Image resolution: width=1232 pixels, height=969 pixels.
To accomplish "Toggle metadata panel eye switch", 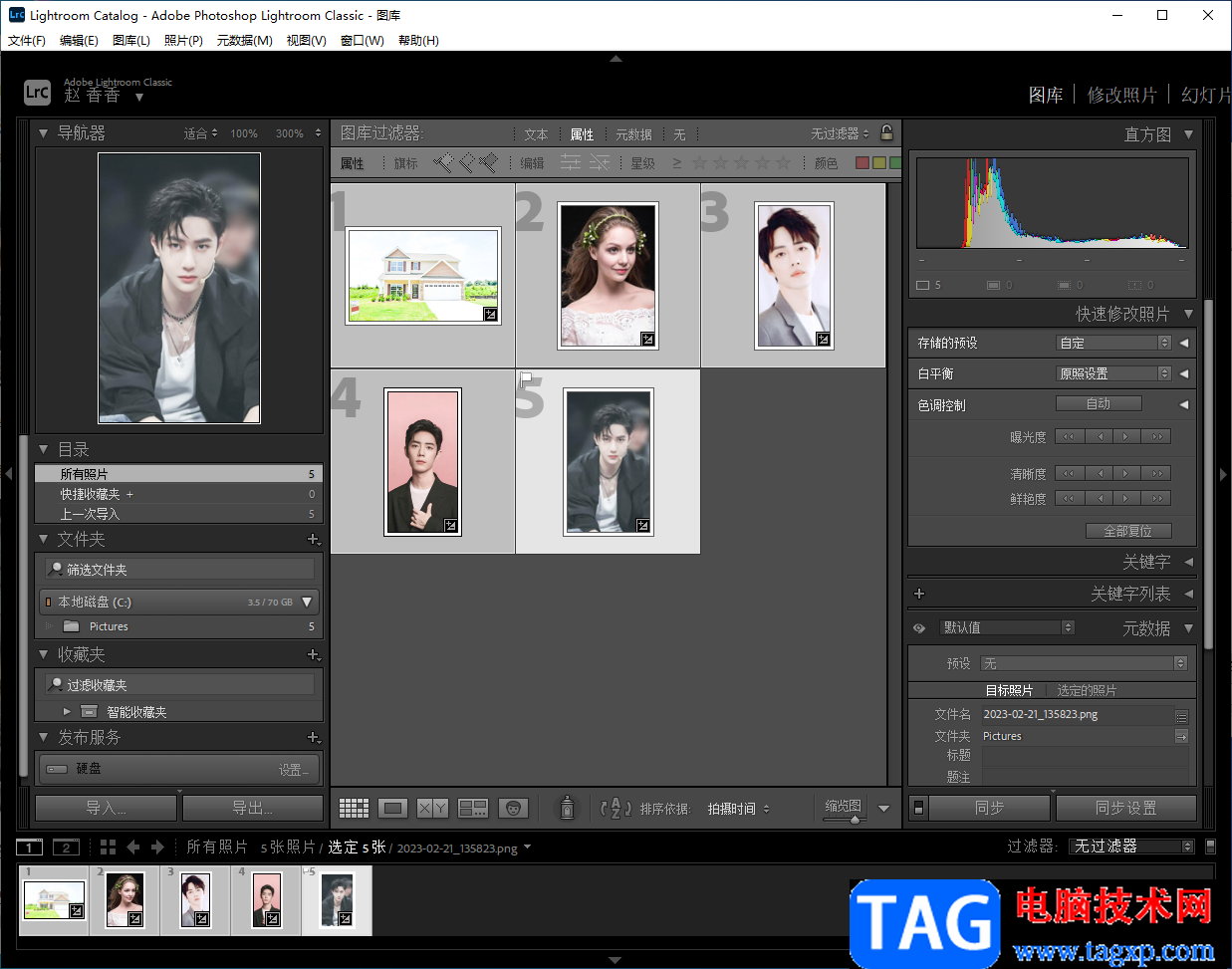I will (x=919, y=628).
